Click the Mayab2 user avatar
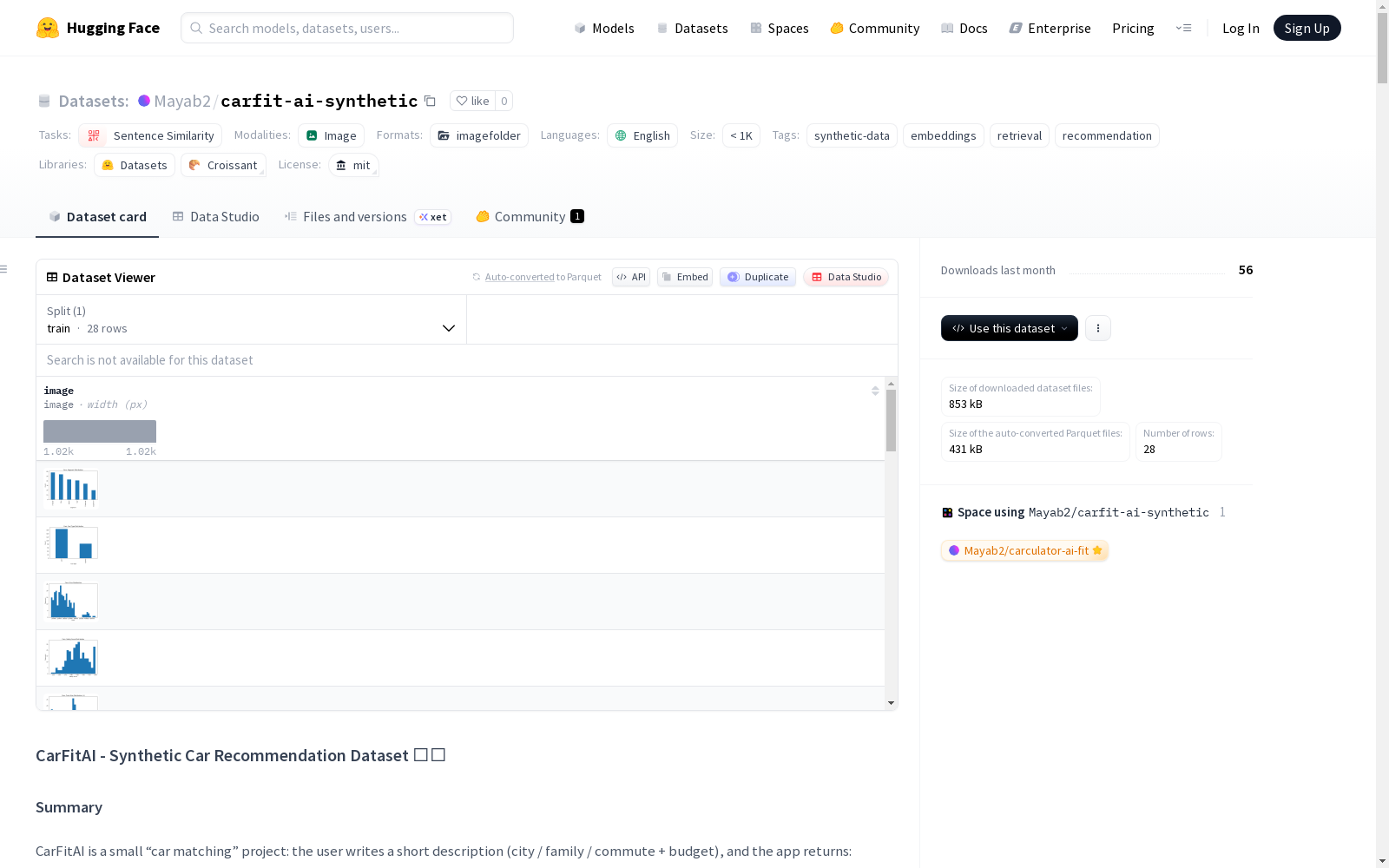1389x868 pixels. (144, 101)
